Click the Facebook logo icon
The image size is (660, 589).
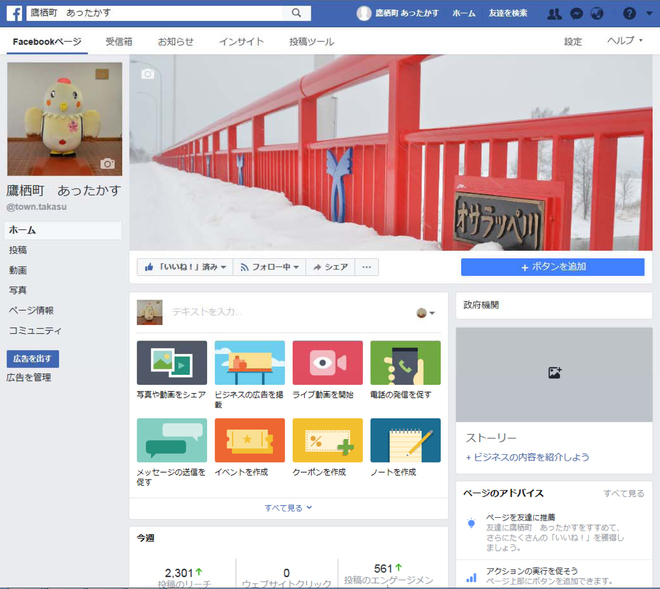pos(14,13)
